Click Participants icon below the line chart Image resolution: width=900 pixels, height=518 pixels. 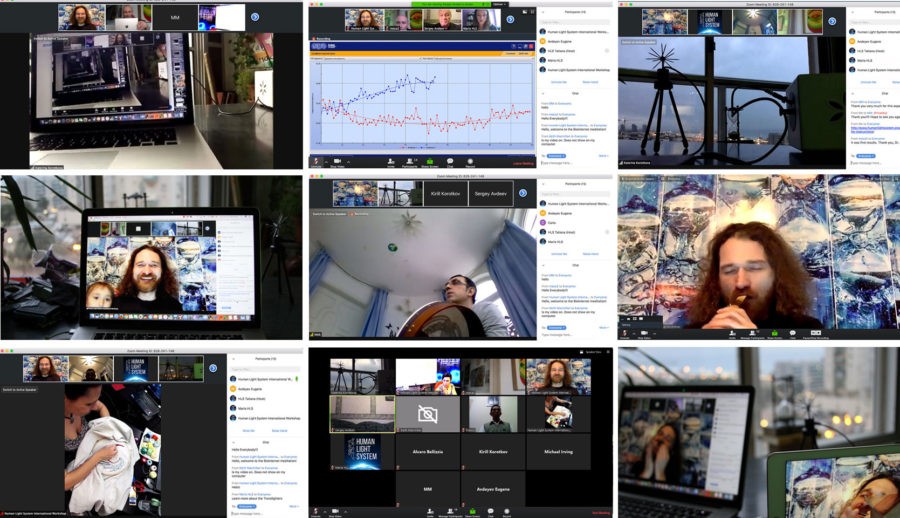point(409,161)
